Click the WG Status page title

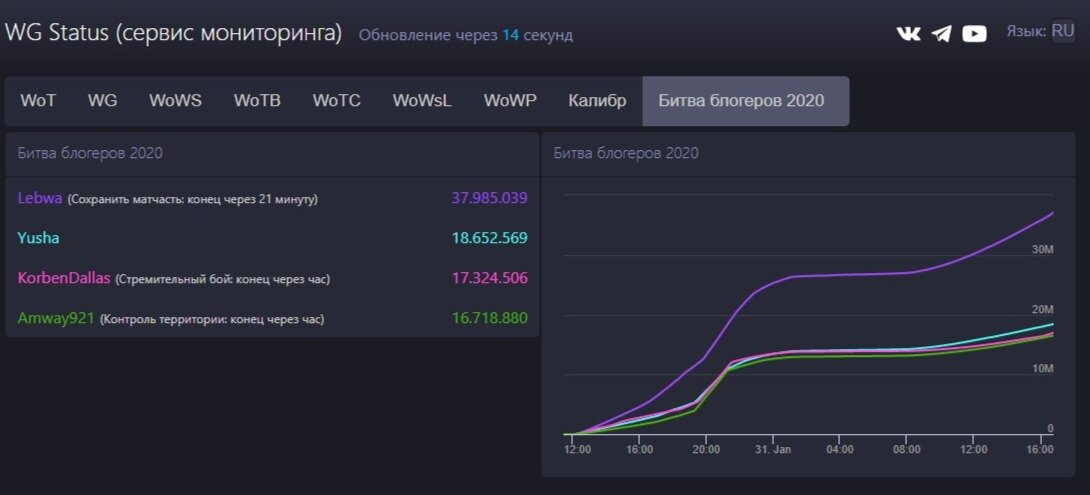tap(173, 33)
